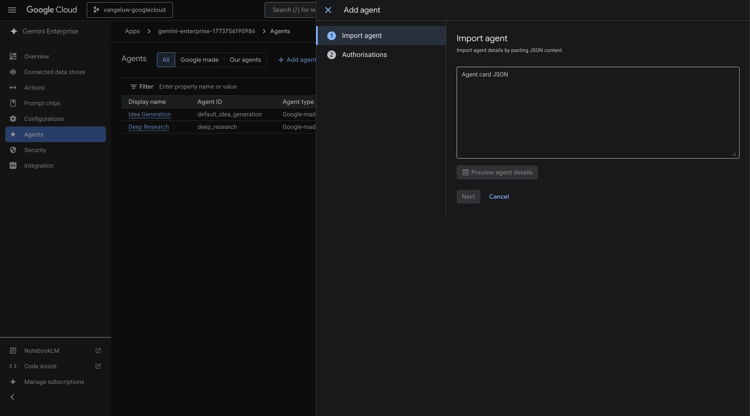Click gemini-enterprise breadcrumb link
Viewport: 750px width, 416px height.
tap(206, 31)
